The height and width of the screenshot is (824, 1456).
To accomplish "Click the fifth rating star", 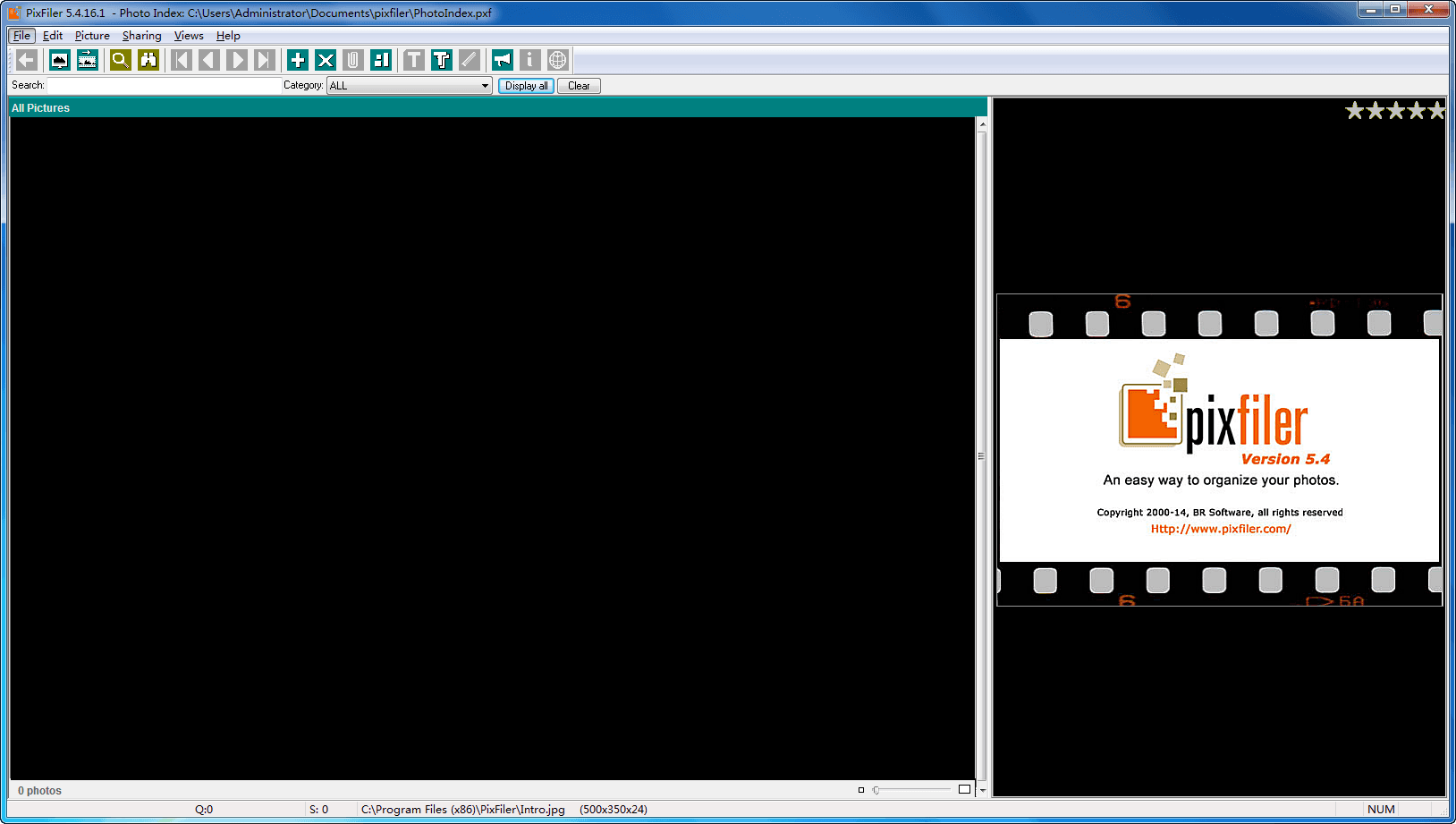I will [x=1436, y=110].
